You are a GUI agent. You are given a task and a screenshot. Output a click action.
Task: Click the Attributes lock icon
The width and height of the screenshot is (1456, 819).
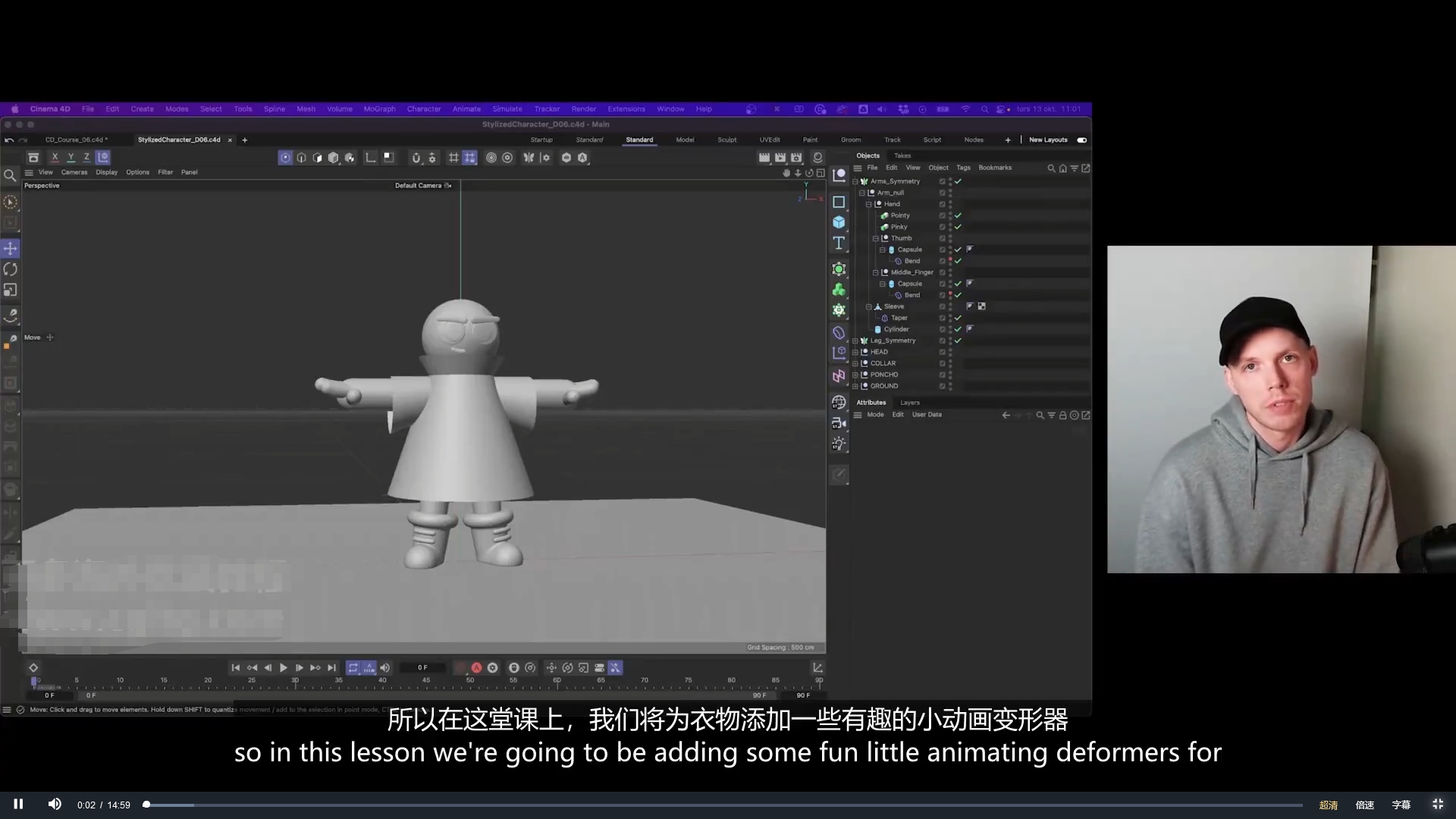coord(1062,416)
